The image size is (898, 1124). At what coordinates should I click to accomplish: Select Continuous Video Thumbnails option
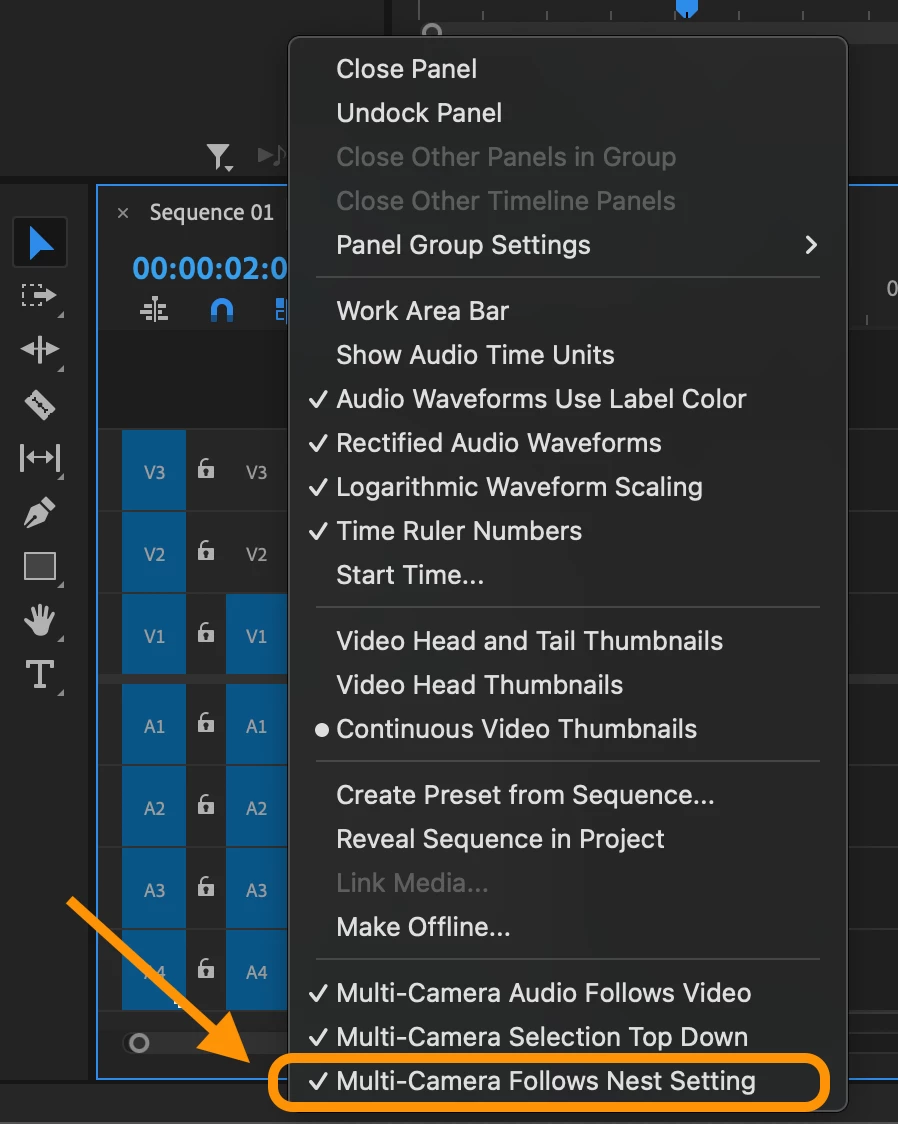pos(568,729)
